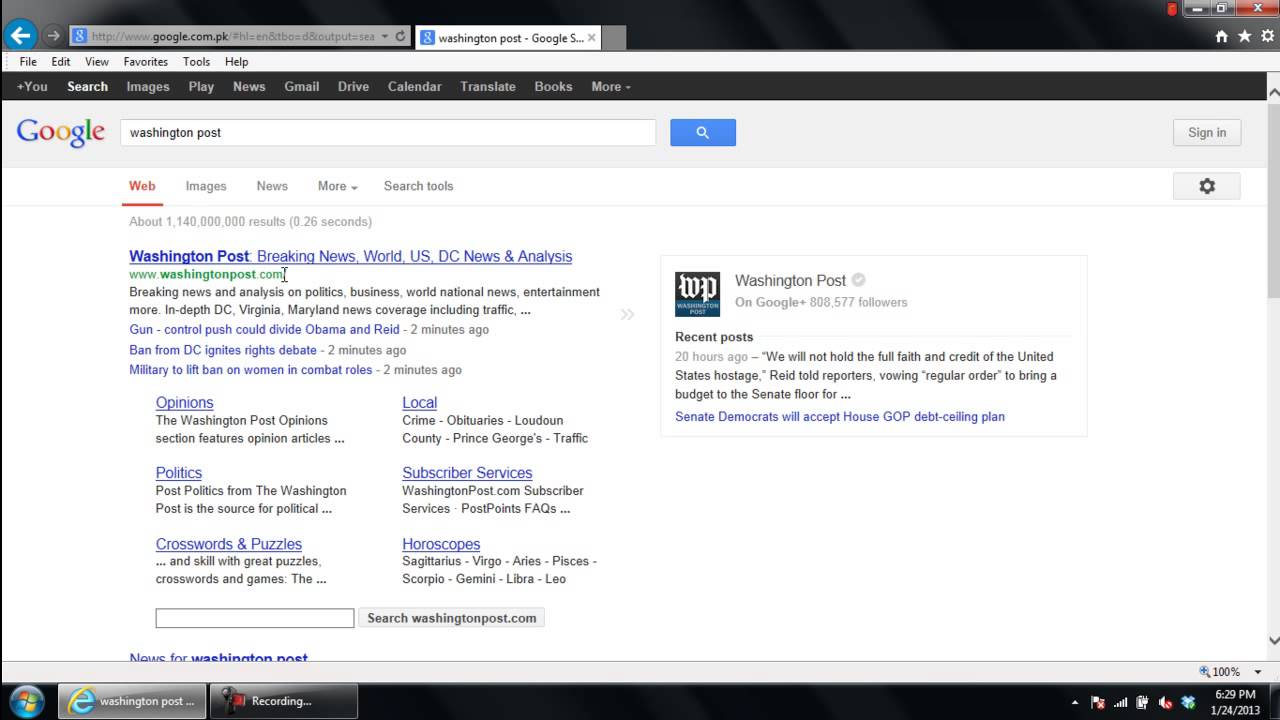The height and width of the screenshot is (720, 1280).
Task: Open Crosswords & Puzzles sitelink
Action: click(229, 544)
